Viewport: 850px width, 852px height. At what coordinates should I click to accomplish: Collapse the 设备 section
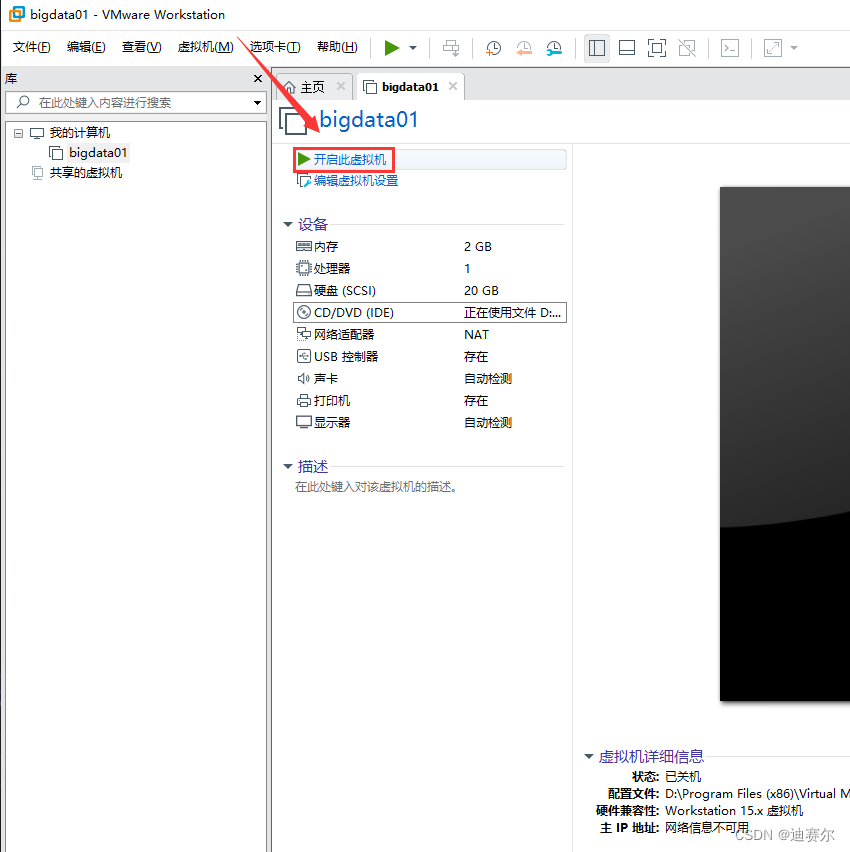288,224
